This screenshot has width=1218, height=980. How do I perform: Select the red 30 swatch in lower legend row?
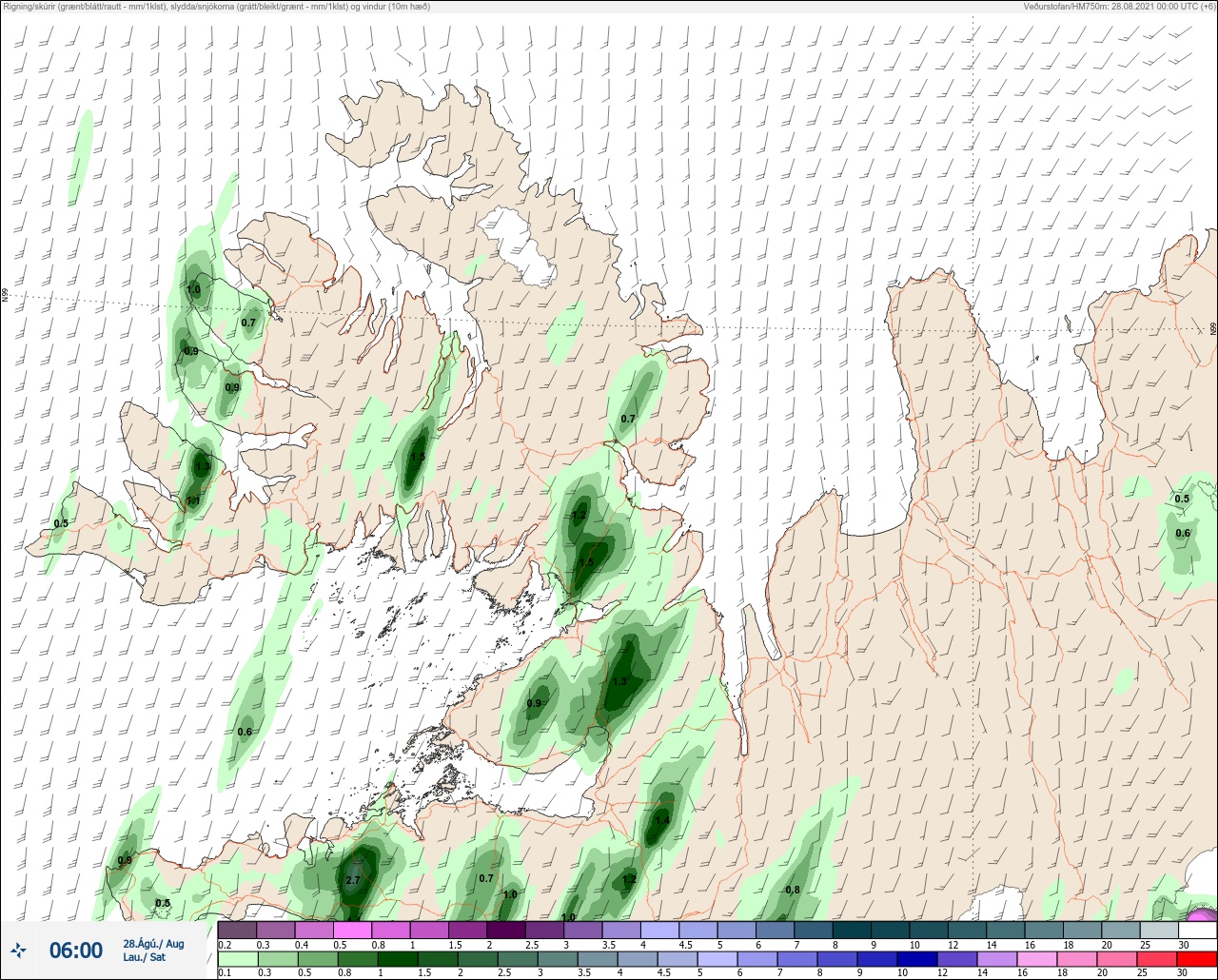1197,959
